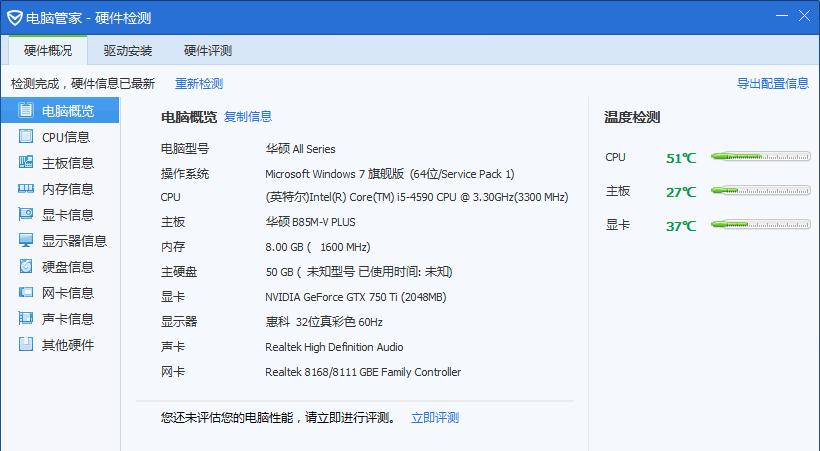Click the NVIDIA GeForce GTX 750 Ti value
820x451 pixels.
click(x=356, y=297)
